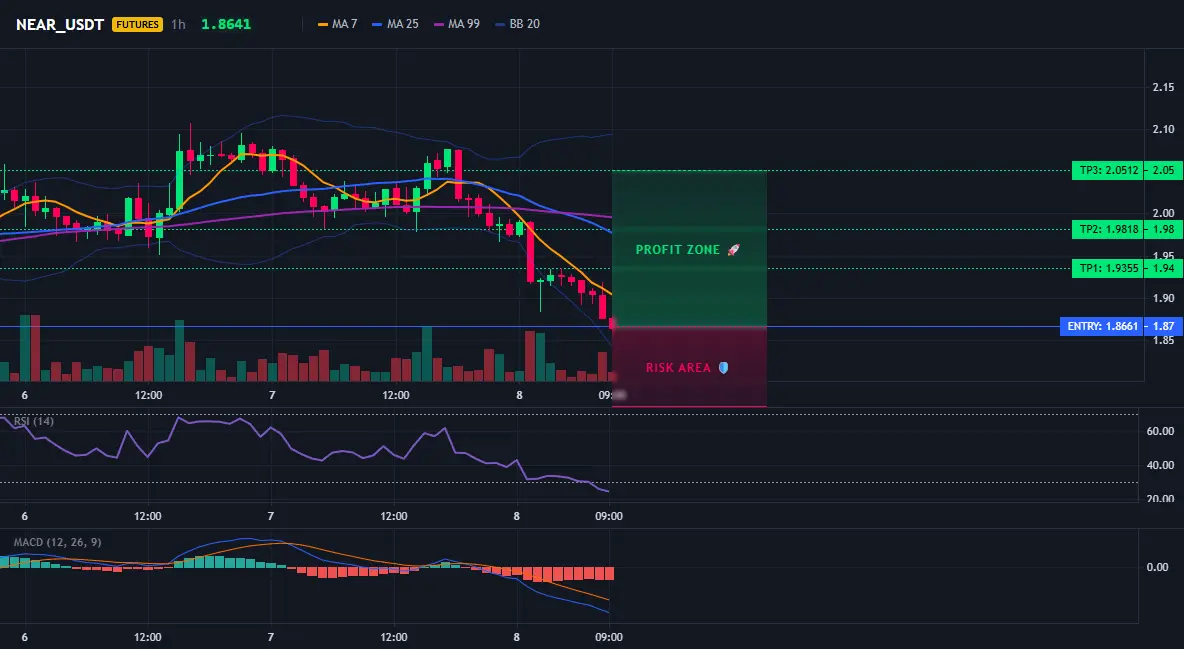Click the shield icon beside RISK AREA
The height and width of the screenshot is (649, 1184).
point(723,368)
